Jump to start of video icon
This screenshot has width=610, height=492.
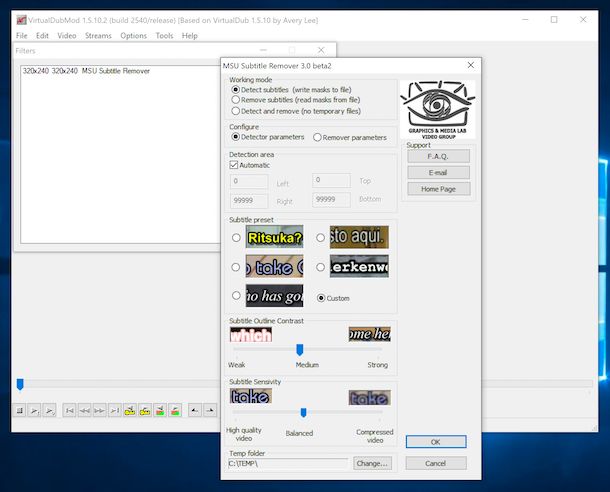click(x=70, y=410)
